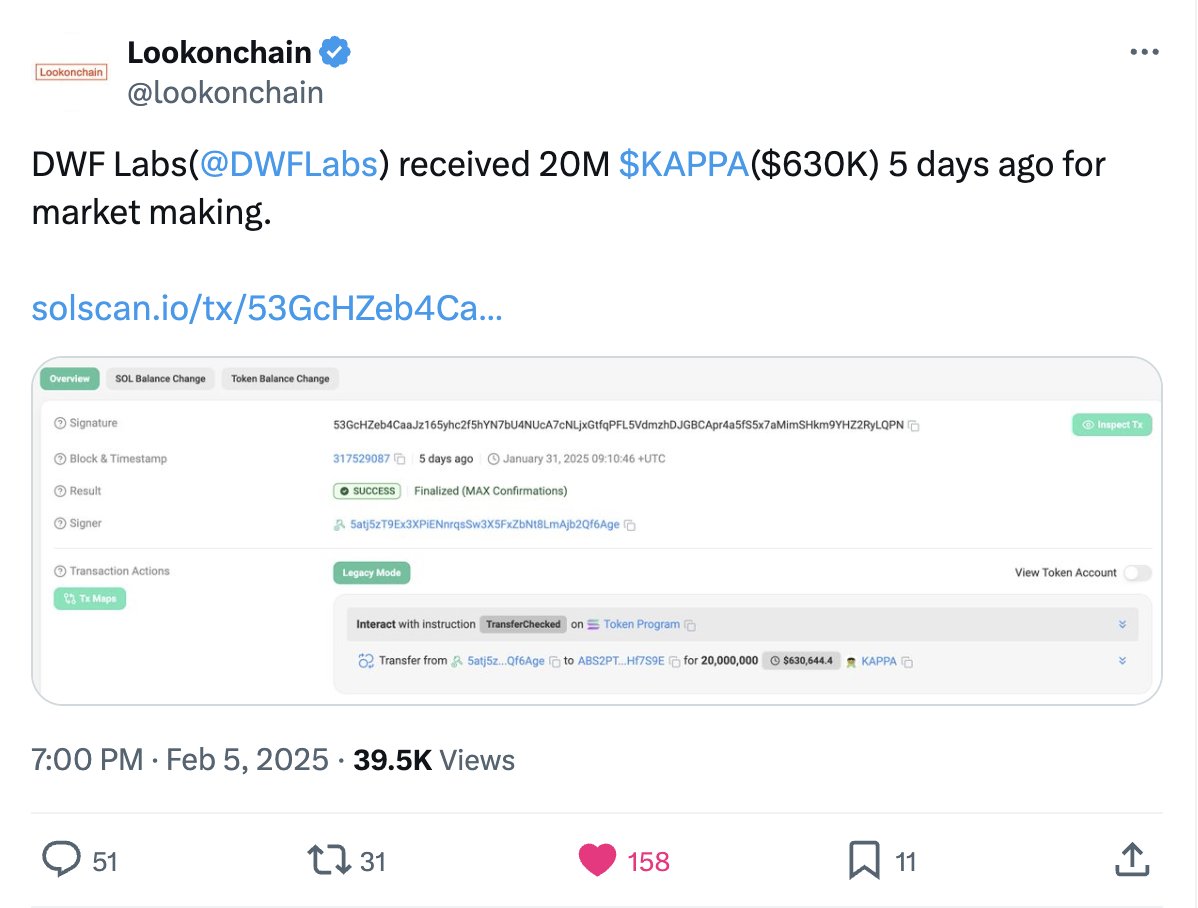Select the Overview tab

(x=70, y=378)
